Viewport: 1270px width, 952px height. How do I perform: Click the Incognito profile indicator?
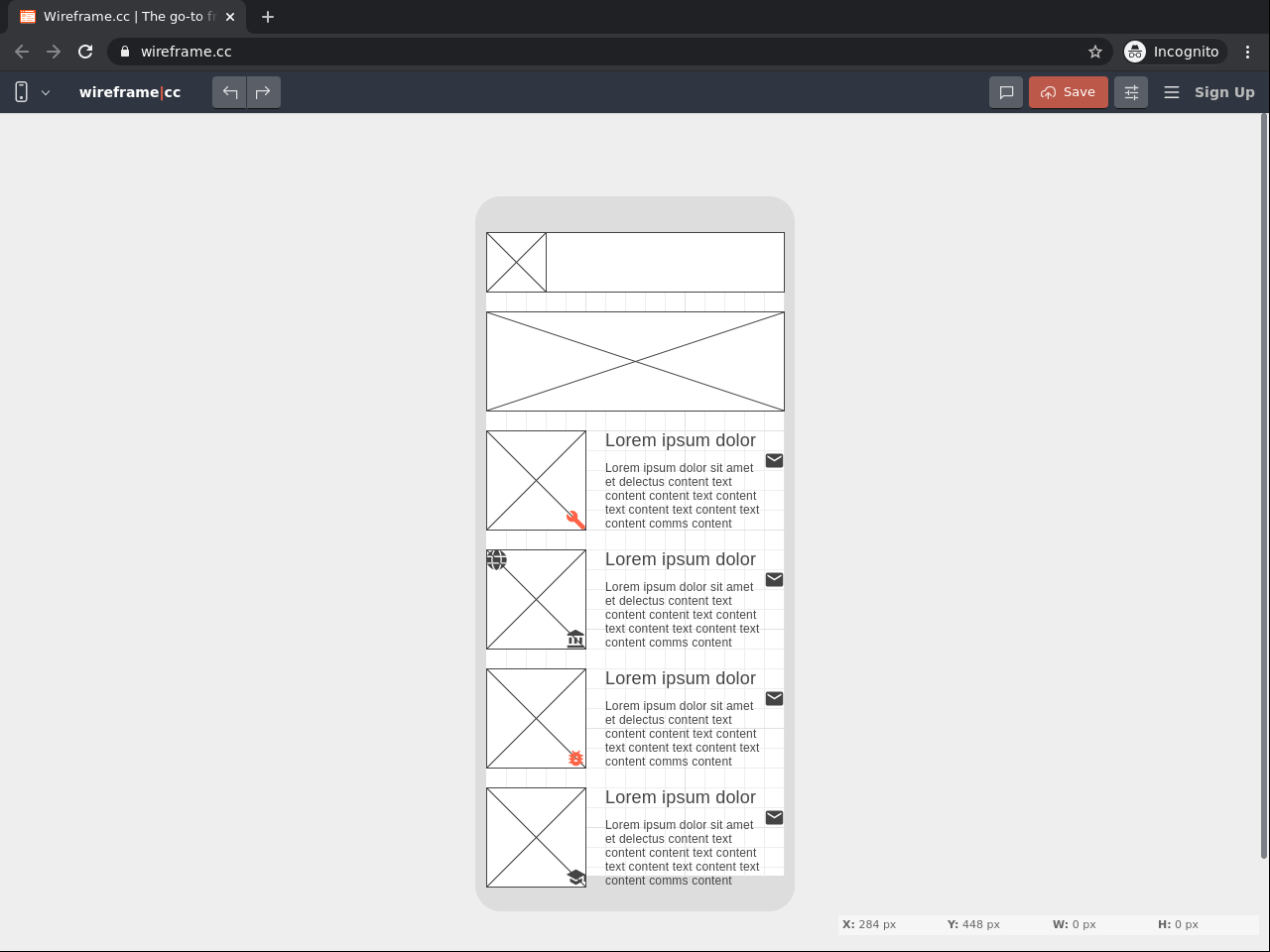1176,52
